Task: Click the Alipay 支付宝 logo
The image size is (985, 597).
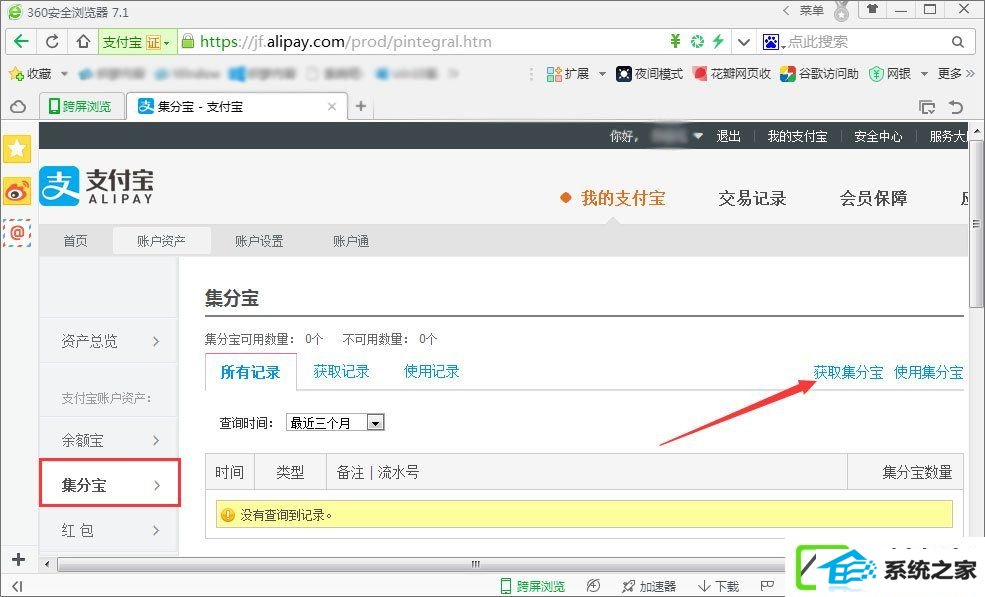Action: click(x=96, y=186)
